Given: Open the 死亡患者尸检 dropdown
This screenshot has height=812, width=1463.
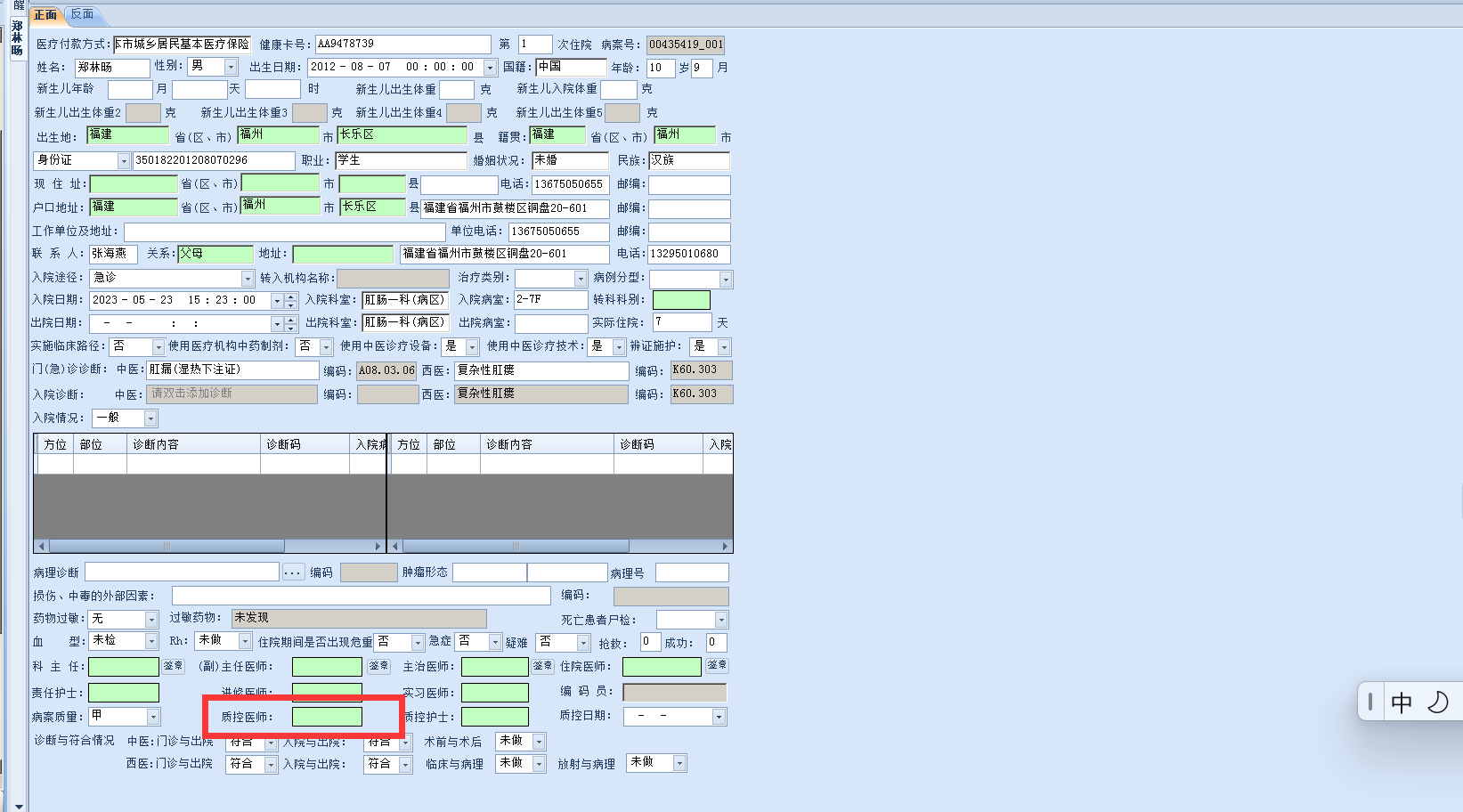Looking at the screenshot, I should [x=721, y=620].
